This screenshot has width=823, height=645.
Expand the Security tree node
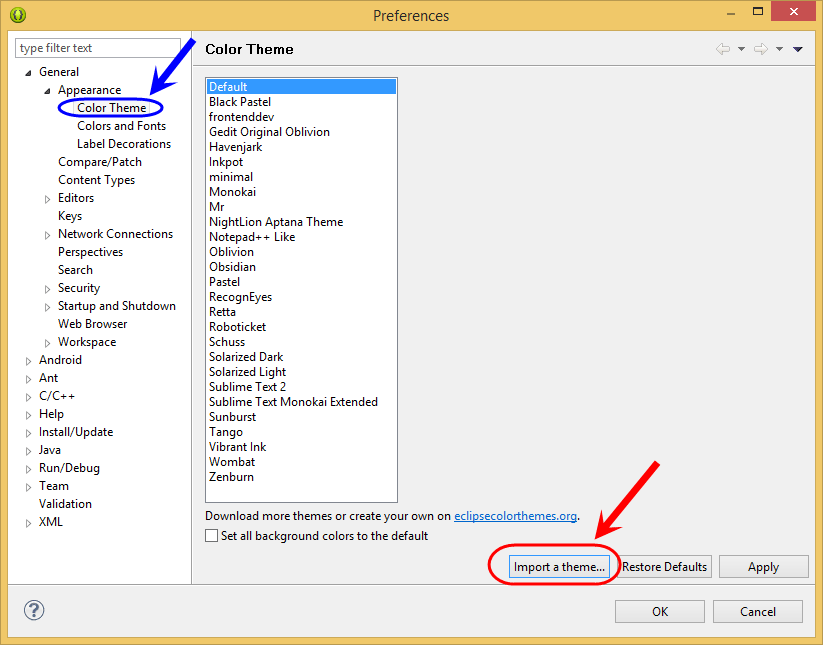[x=47, y=289]
